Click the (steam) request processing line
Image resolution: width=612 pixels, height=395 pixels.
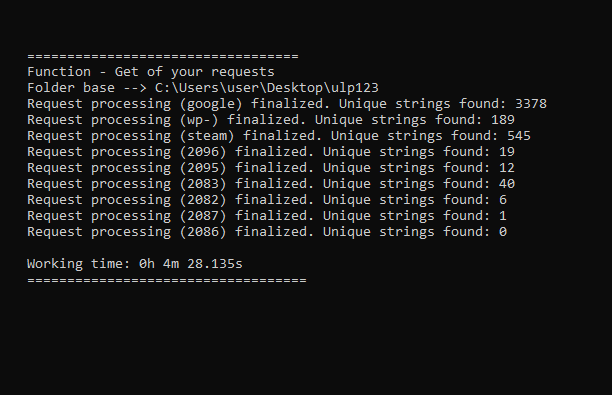pos(279,136)
